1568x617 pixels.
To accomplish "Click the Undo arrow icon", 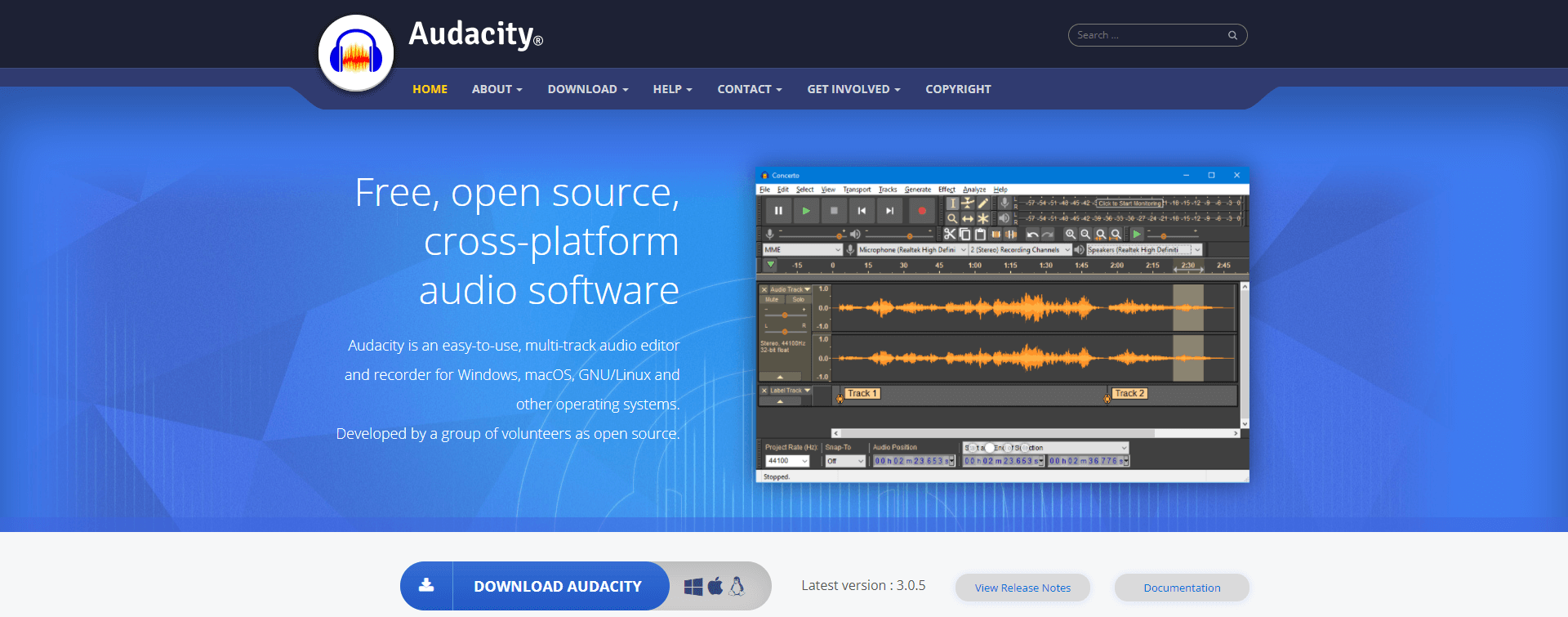I will 1032,234.
